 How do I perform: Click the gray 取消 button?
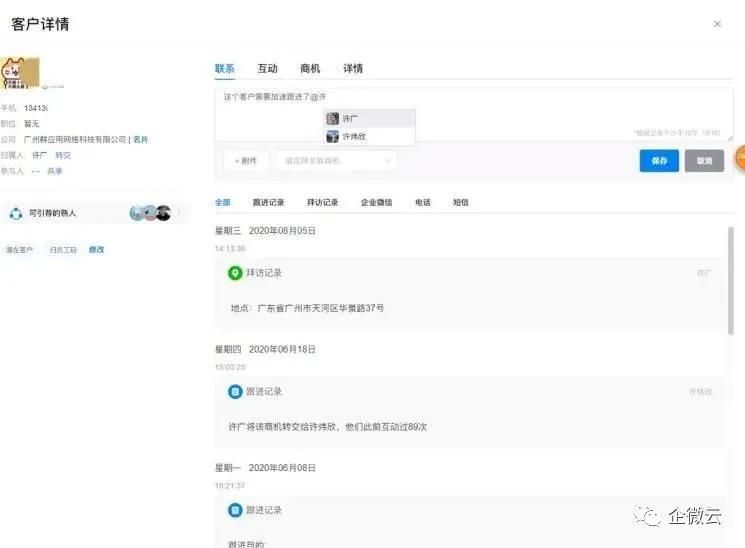[704, 160]
